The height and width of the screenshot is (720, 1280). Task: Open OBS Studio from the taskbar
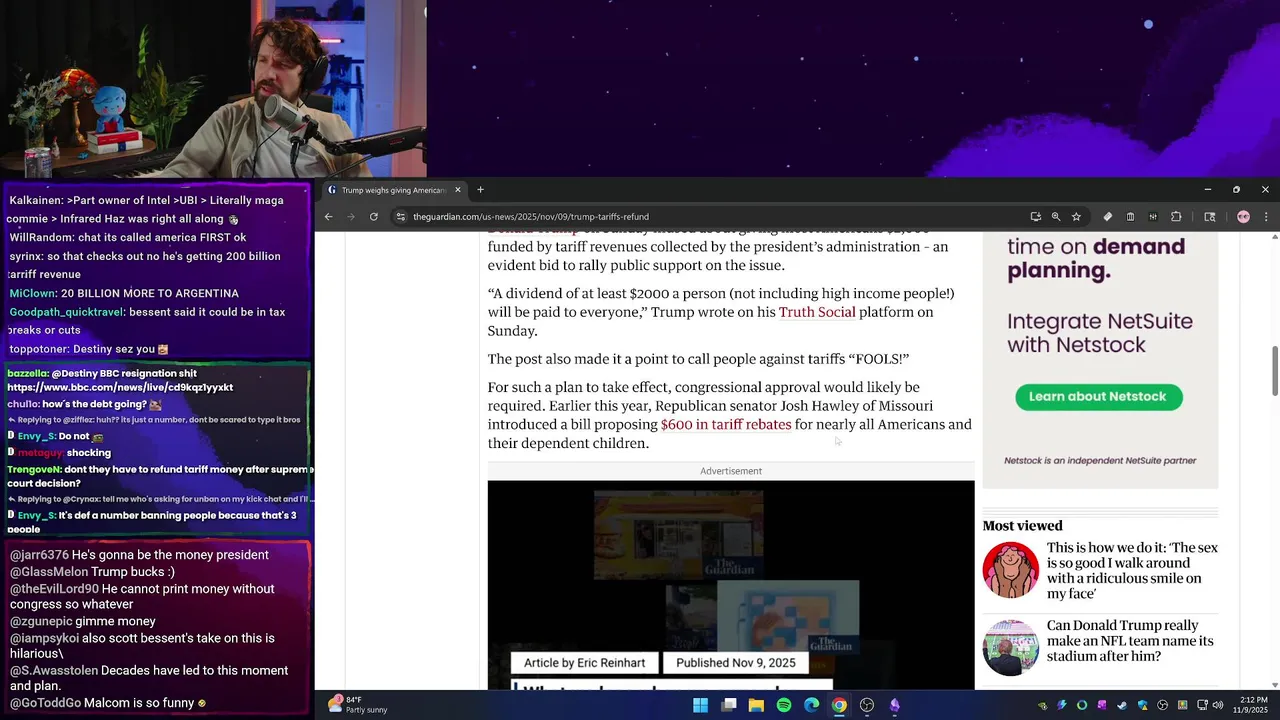pos(867,705)
